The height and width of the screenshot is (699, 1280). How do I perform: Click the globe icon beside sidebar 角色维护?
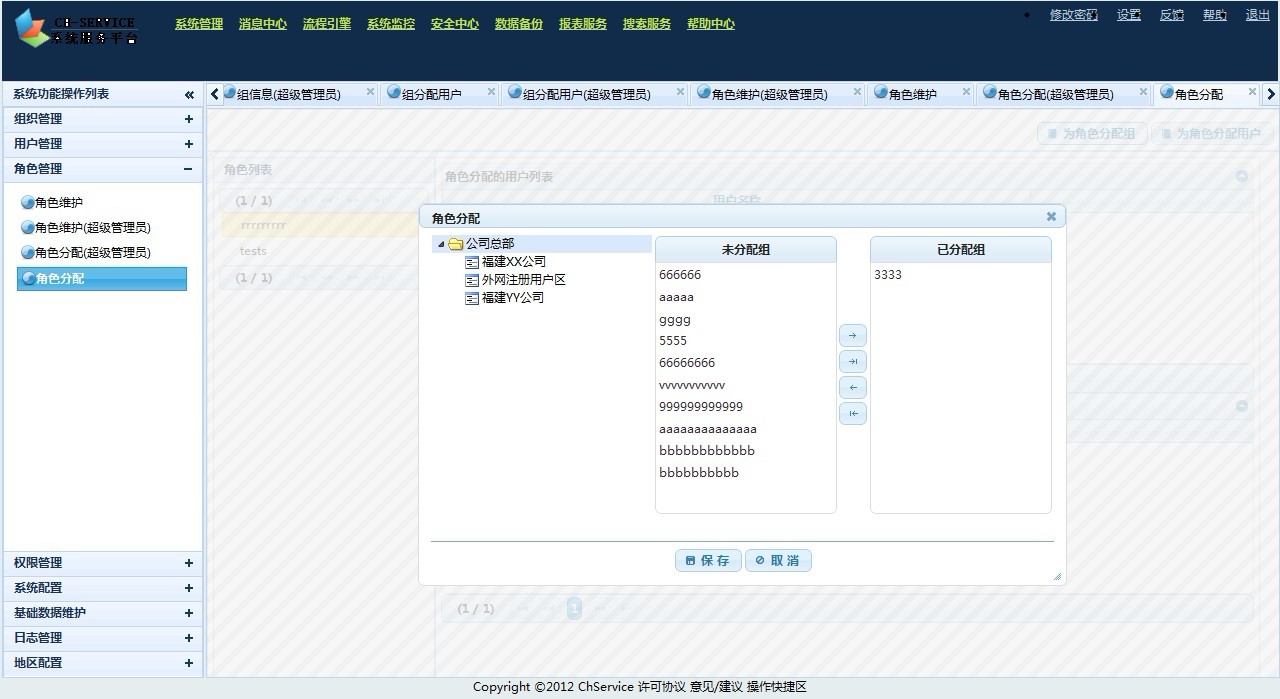[x=27, y=202]
